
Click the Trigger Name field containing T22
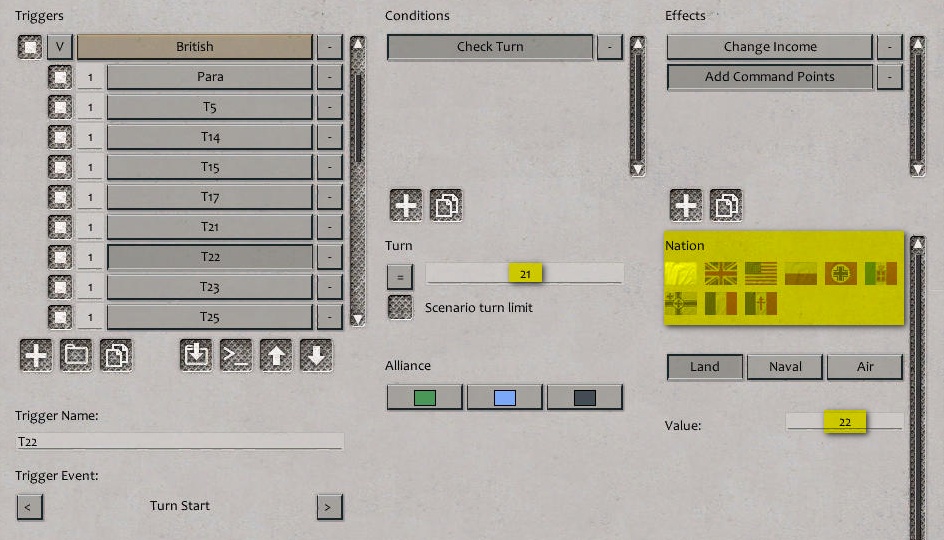tap(179, 441)
